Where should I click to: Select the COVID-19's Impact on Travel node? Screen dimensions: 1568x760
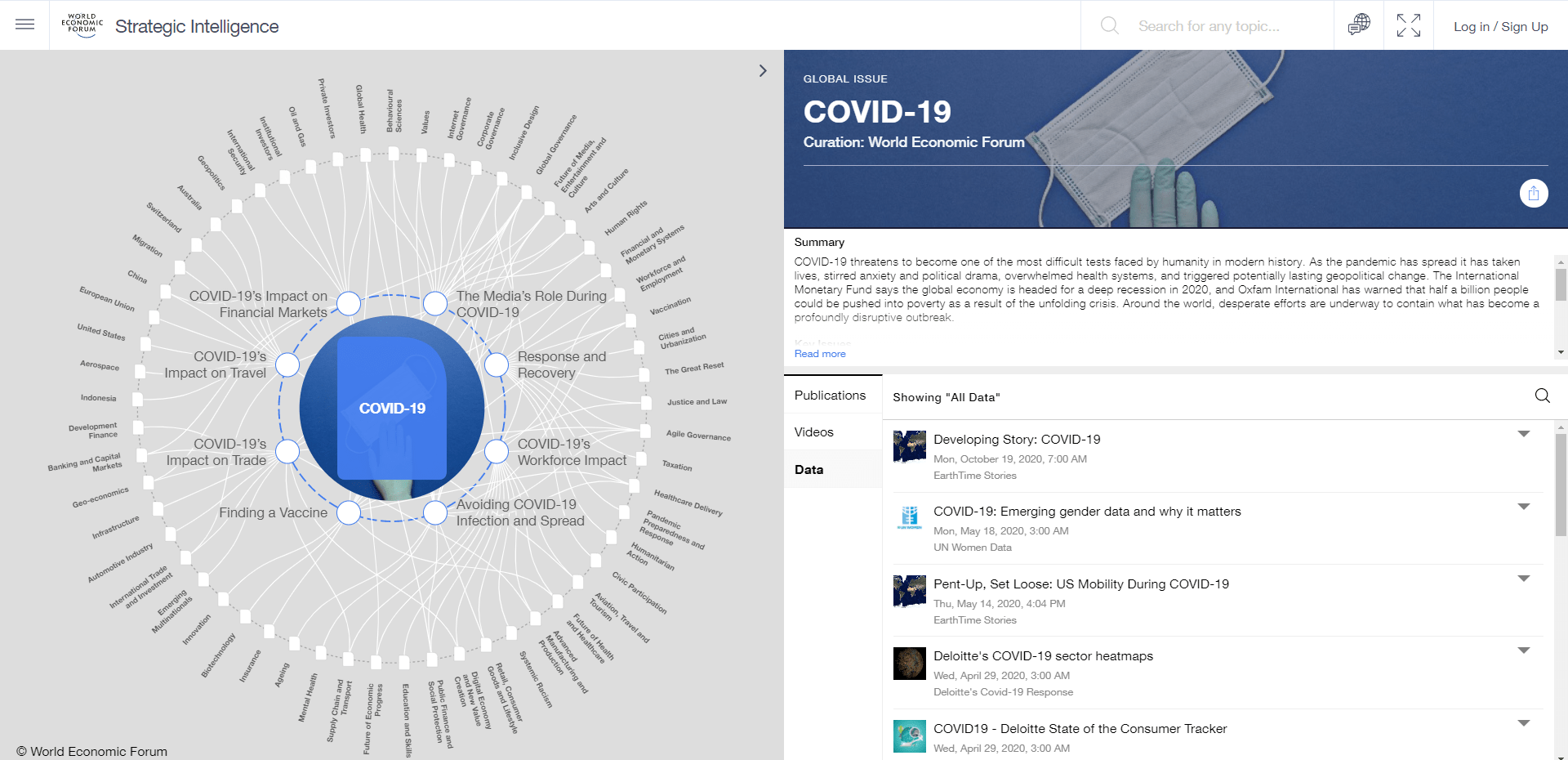(x=287, y=364)
